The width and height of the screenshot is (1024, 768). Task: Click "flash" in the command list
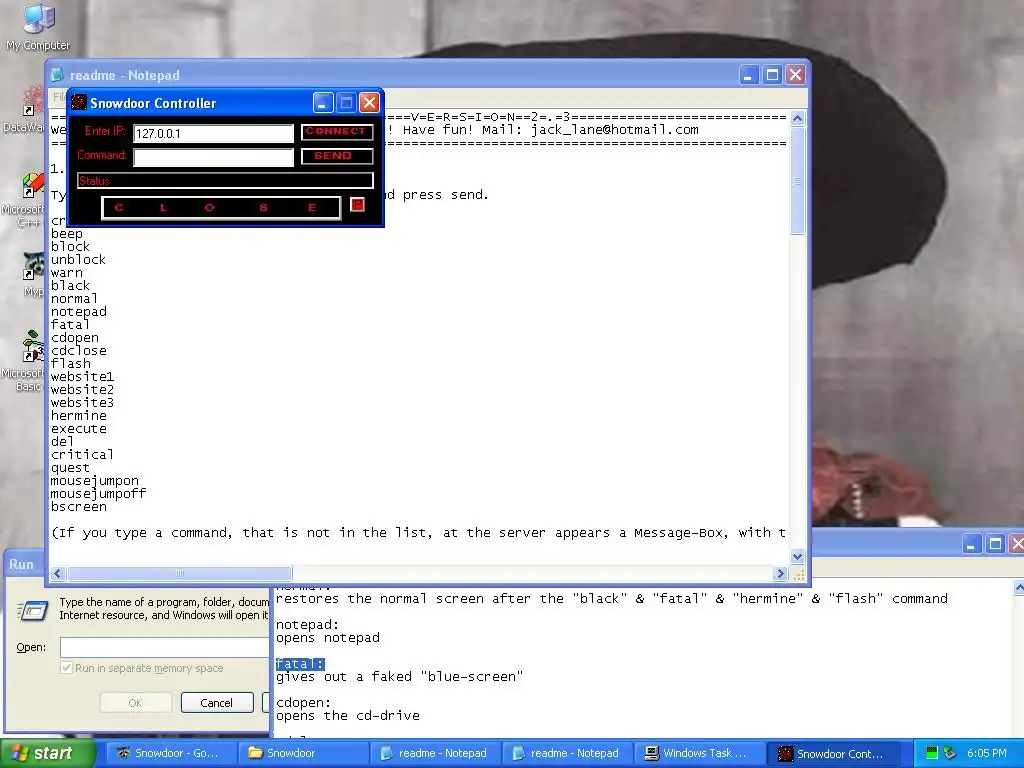pyautogui.click(x=71, y=363)
